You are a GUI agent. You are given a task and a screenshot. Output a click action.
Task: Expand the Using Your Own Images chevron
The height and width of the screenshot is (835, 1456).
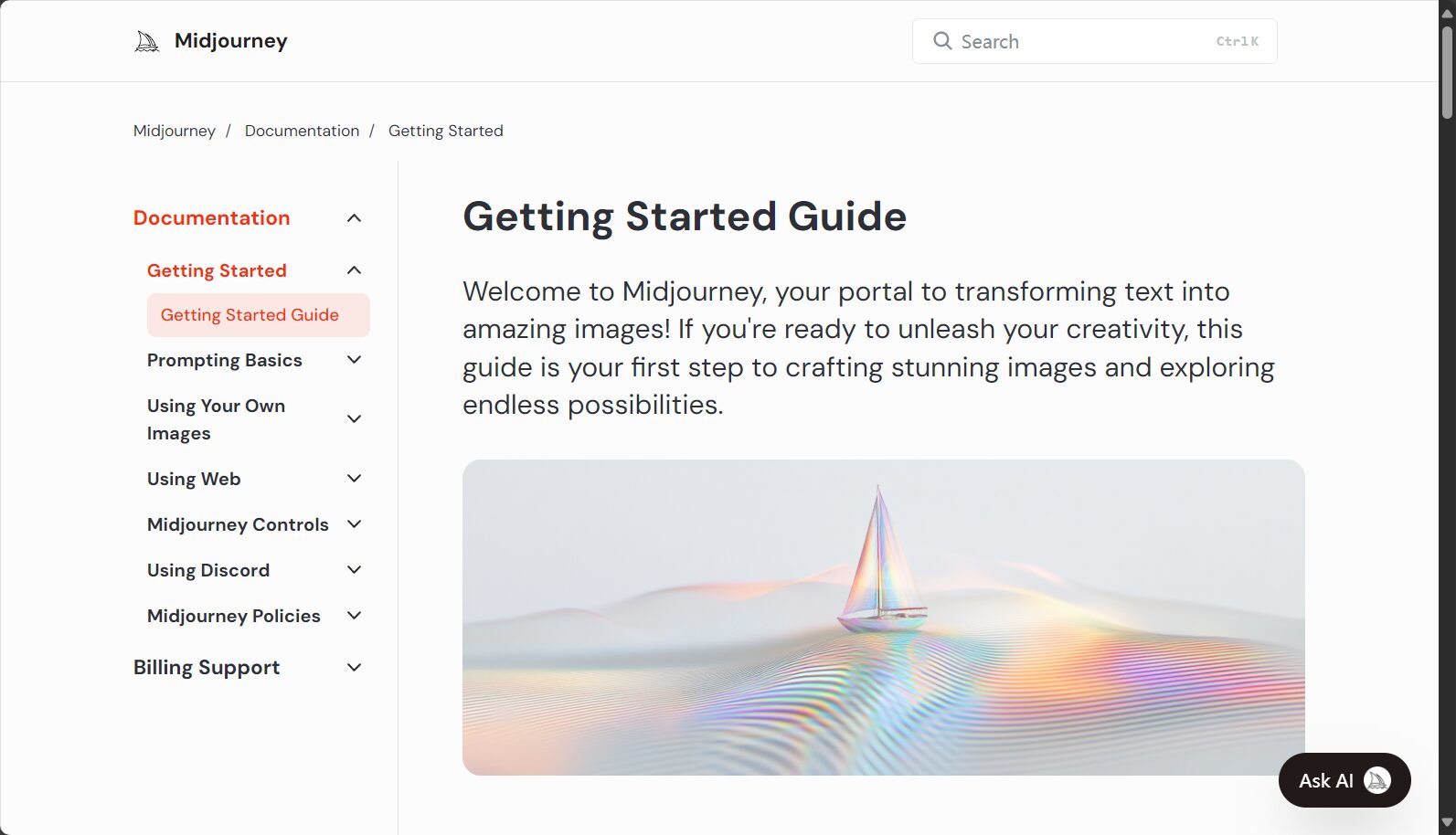(355, 419)
